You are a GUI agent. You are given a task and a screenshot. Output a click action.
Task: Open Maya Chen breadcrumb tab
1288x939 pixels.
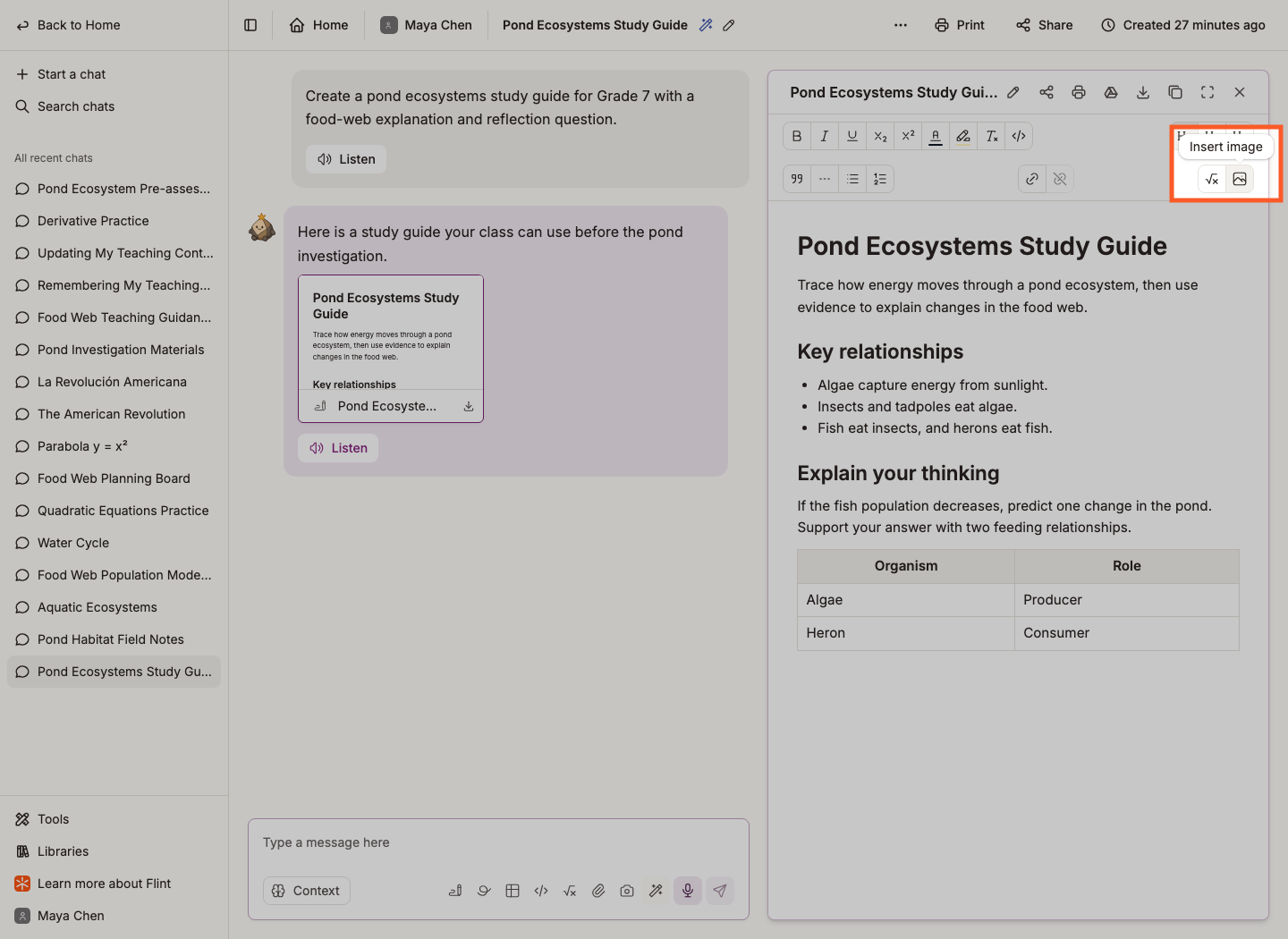[x=427, y=25]
